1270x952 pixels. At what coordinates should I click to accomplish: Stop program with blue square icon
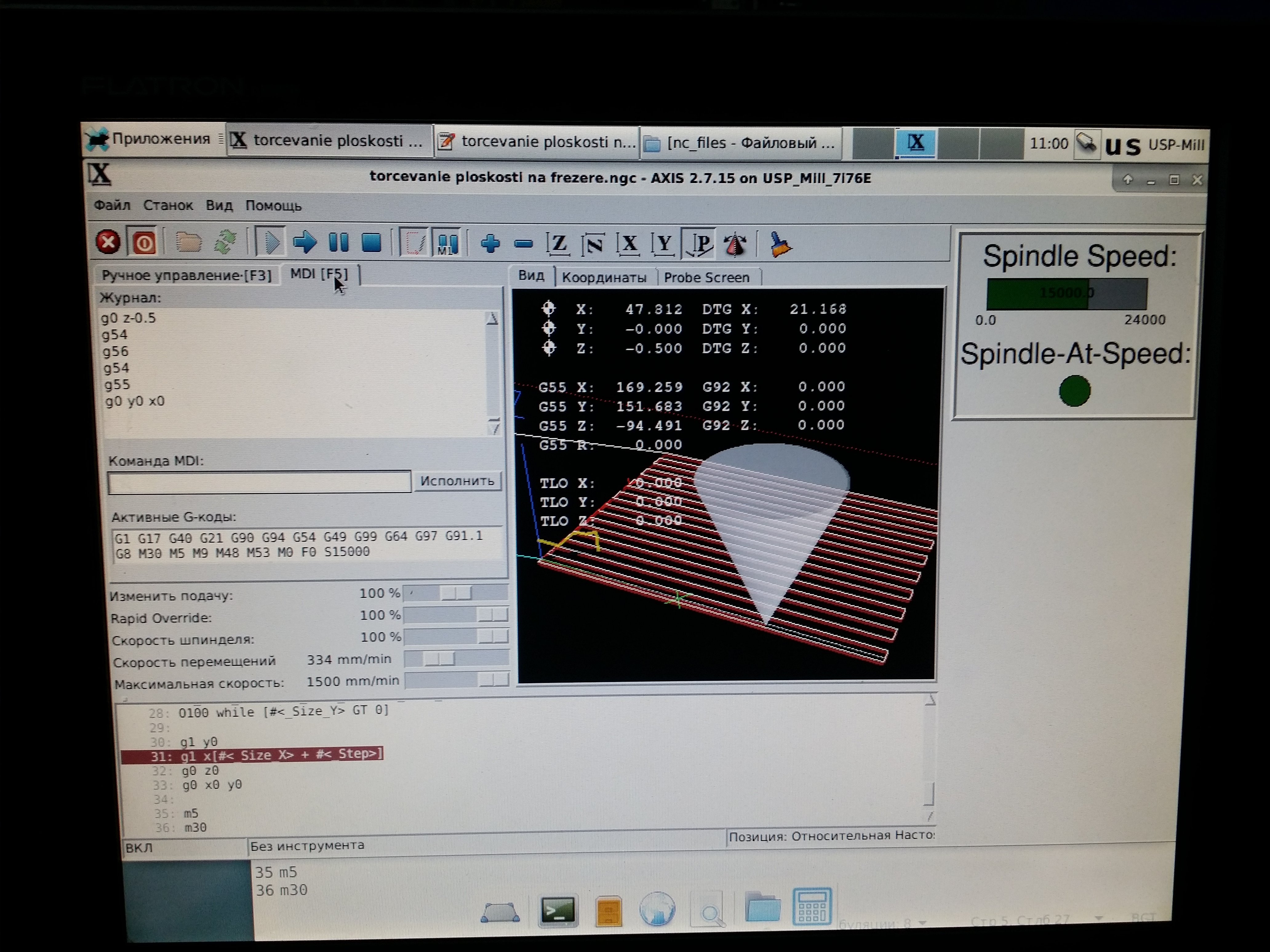coord(371,243)
